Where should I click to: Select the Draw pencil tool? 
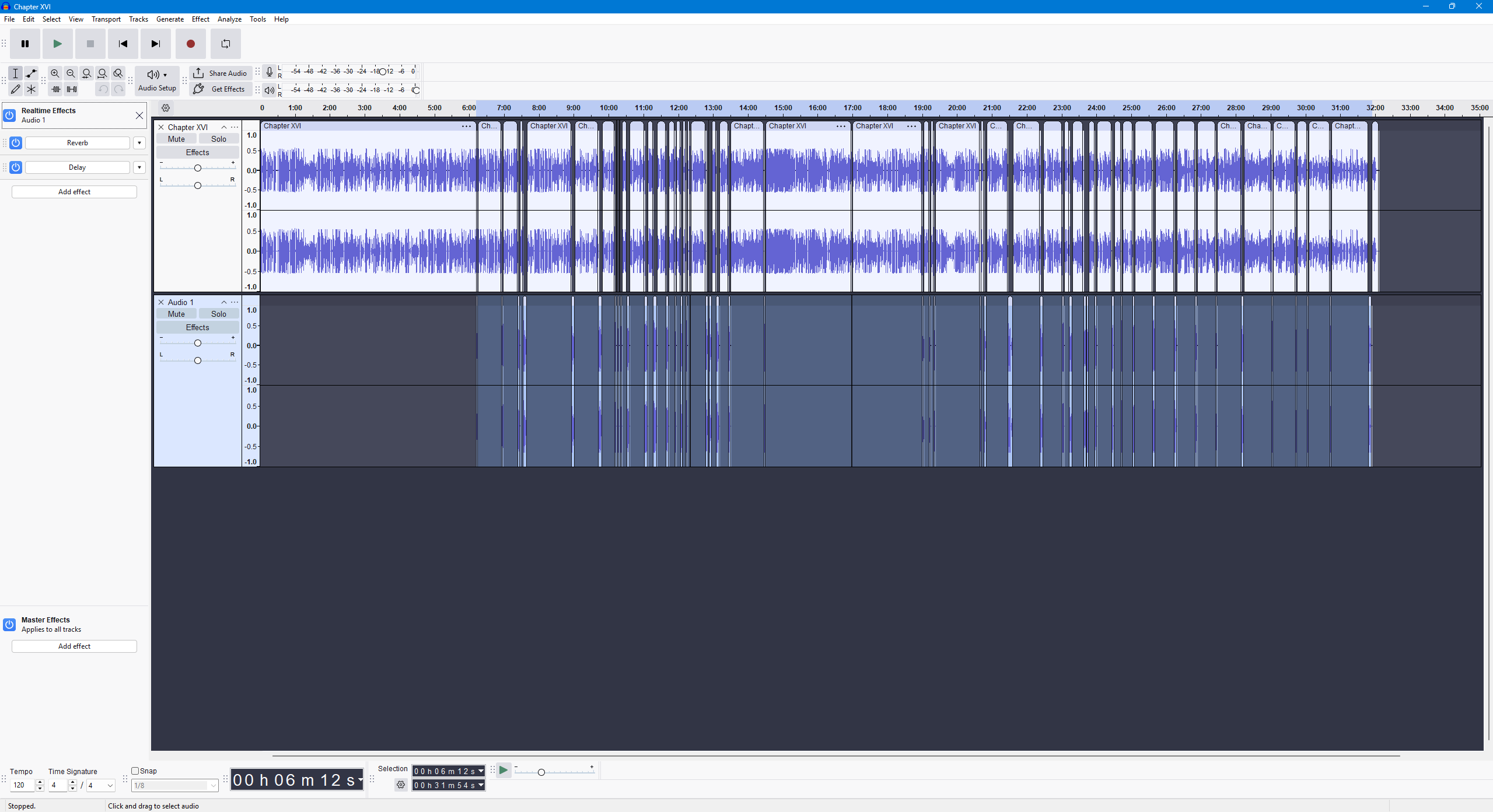(x=16, y=89)
